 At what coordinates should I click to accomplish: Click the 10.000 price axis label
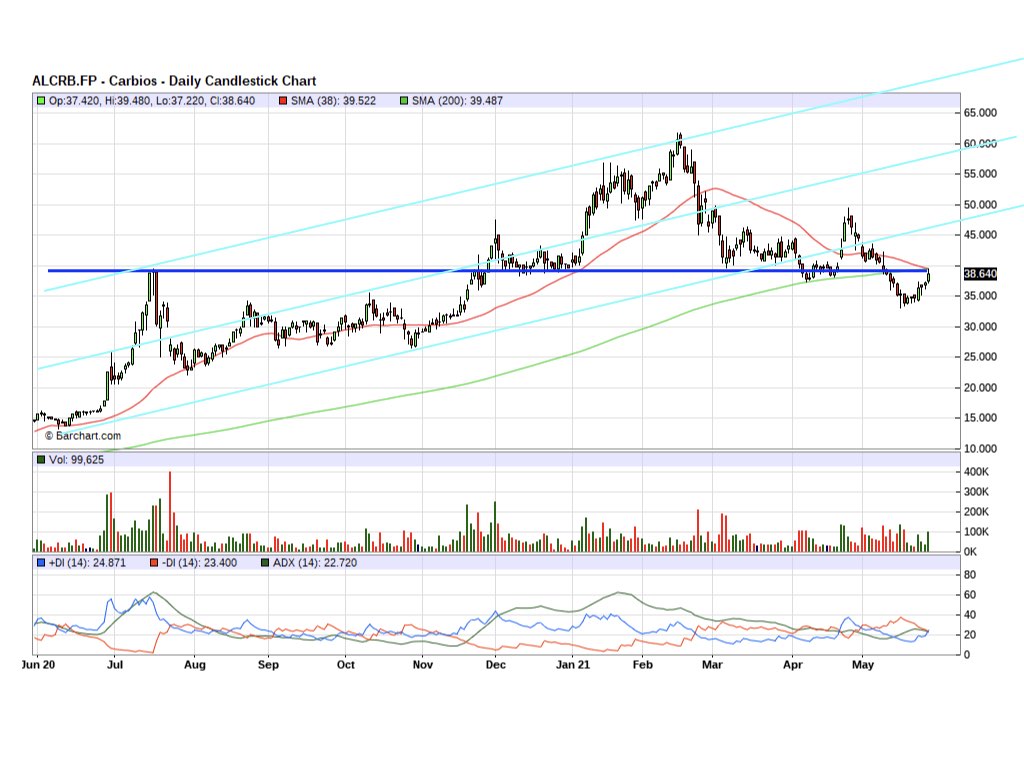coord(980,448)
